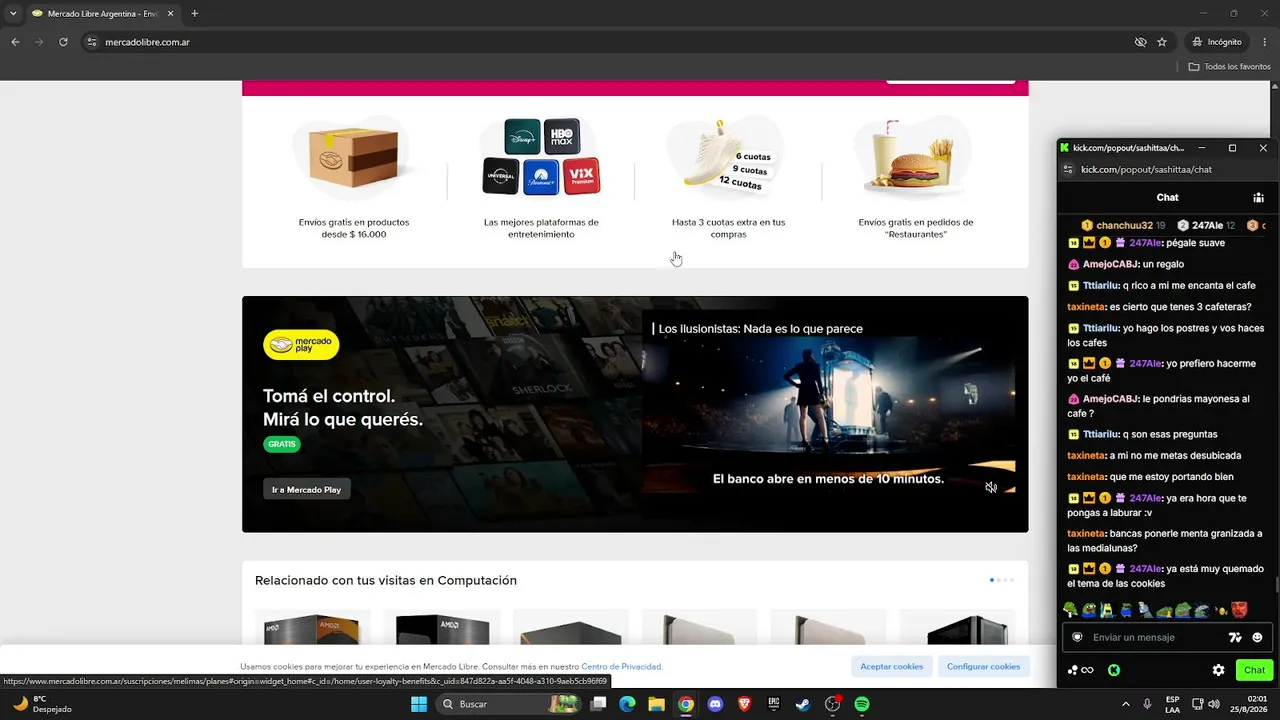Click the Windows taskbar Buscar search box
This screenshot has width=1280, height=720.
click(x=510, y=704)
